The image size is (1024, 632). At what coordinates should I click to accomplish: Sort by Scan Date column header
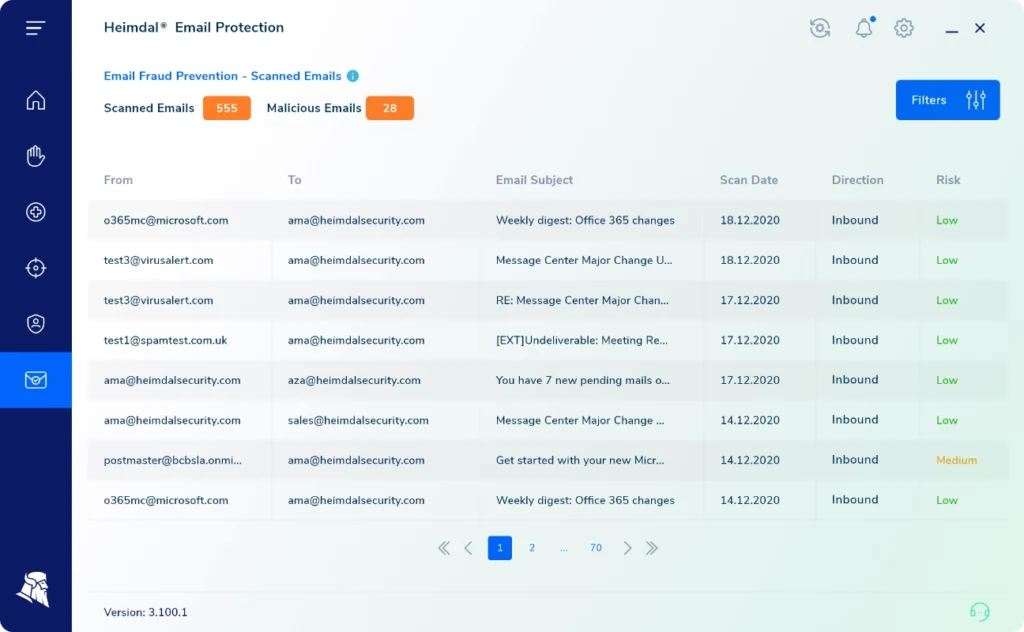pyautogui.click(x=749, y=180)
